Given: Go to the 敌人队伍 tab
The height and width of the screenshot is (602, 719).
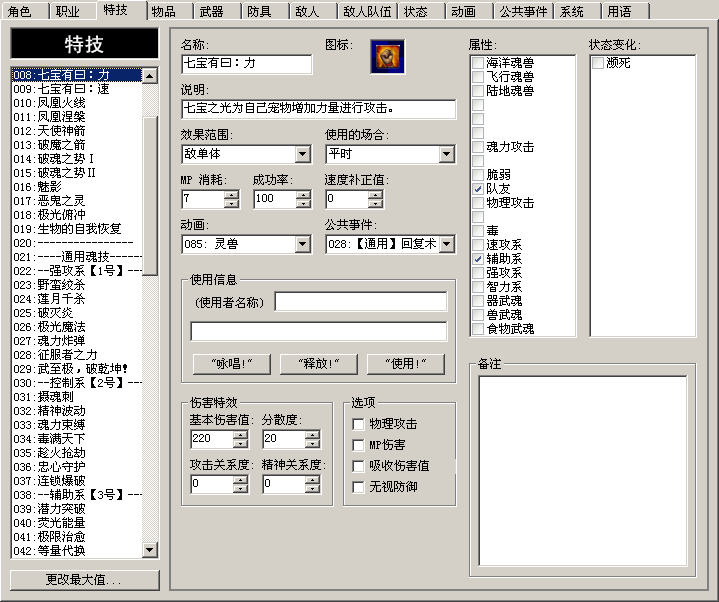Looking at the screenshot, I should point(367,11).
